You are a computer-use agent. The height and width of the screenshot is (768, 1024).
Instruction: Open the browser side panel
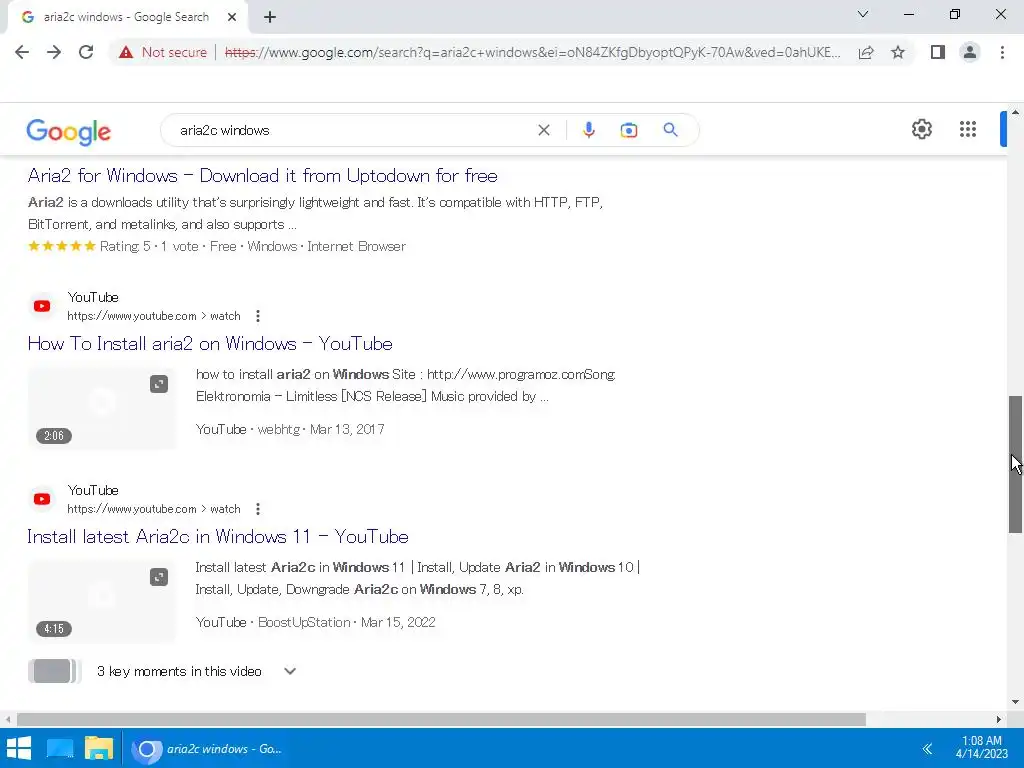coord(938,52)
